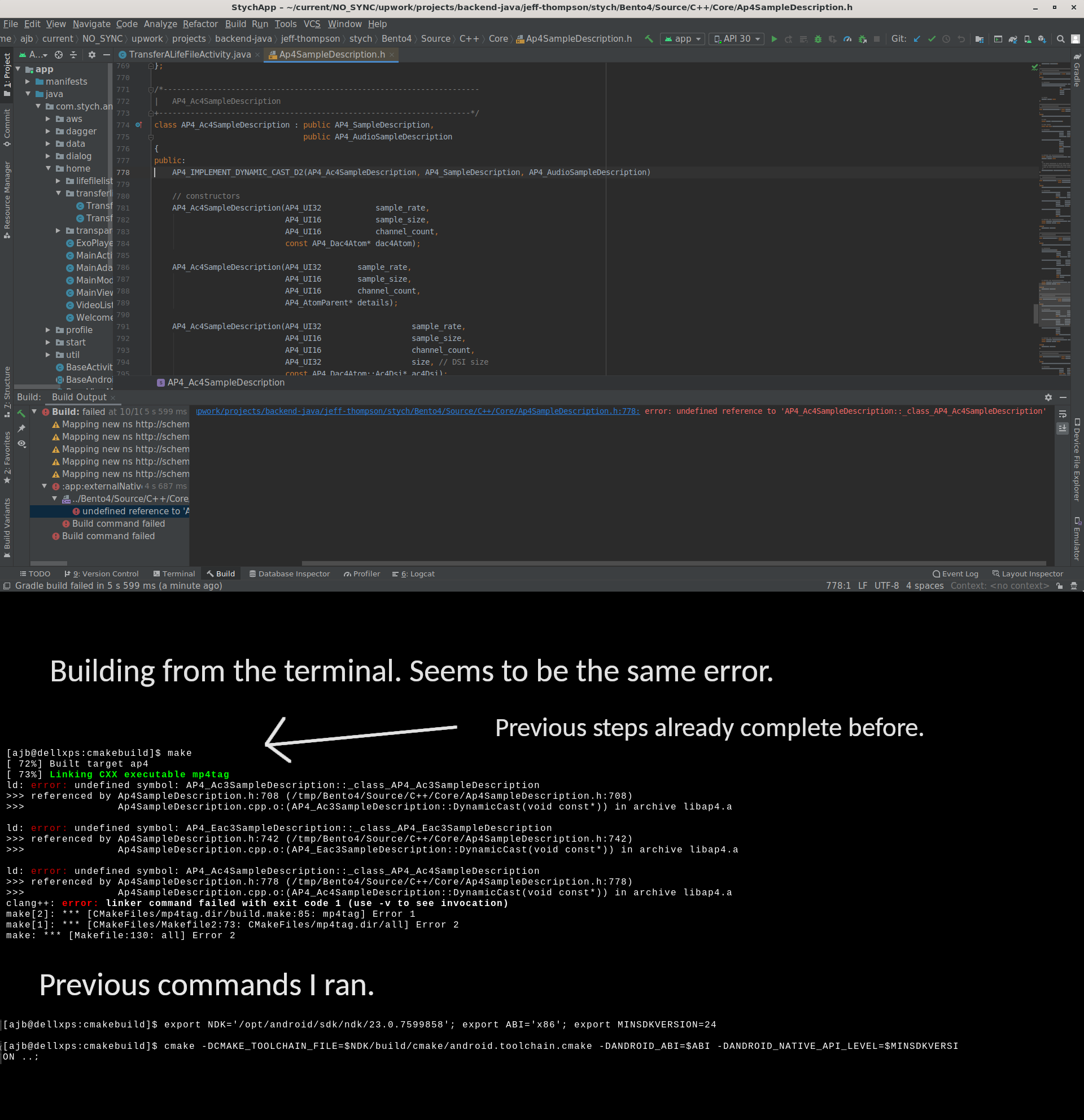This screenshot has height=1120, width=1084.
Task: Click the Debug app bug icon
Action: tap(818, 39)
